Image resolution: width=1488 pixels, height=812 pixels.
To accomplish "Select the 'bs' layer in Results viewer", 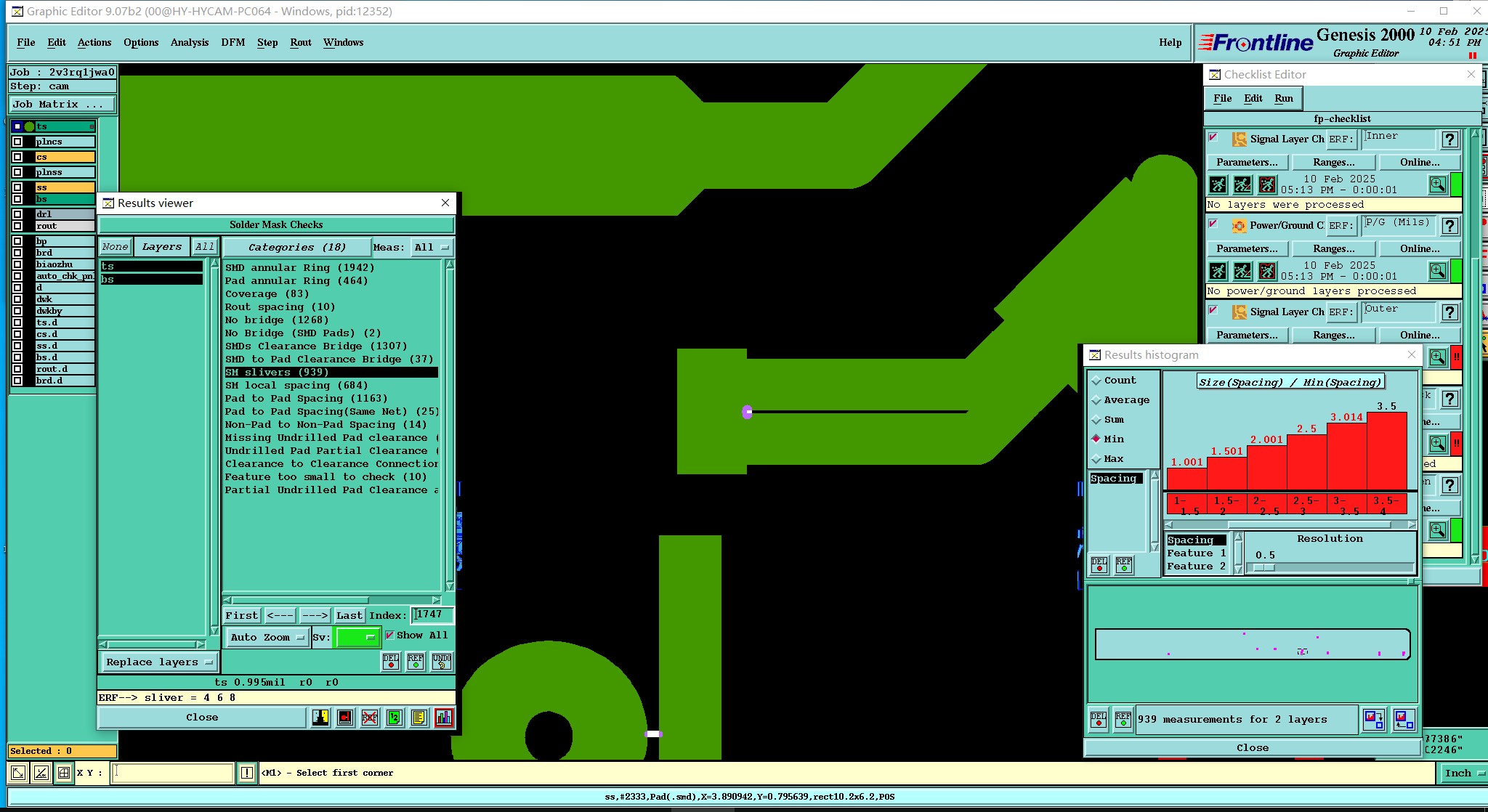I will click(151, 280).
